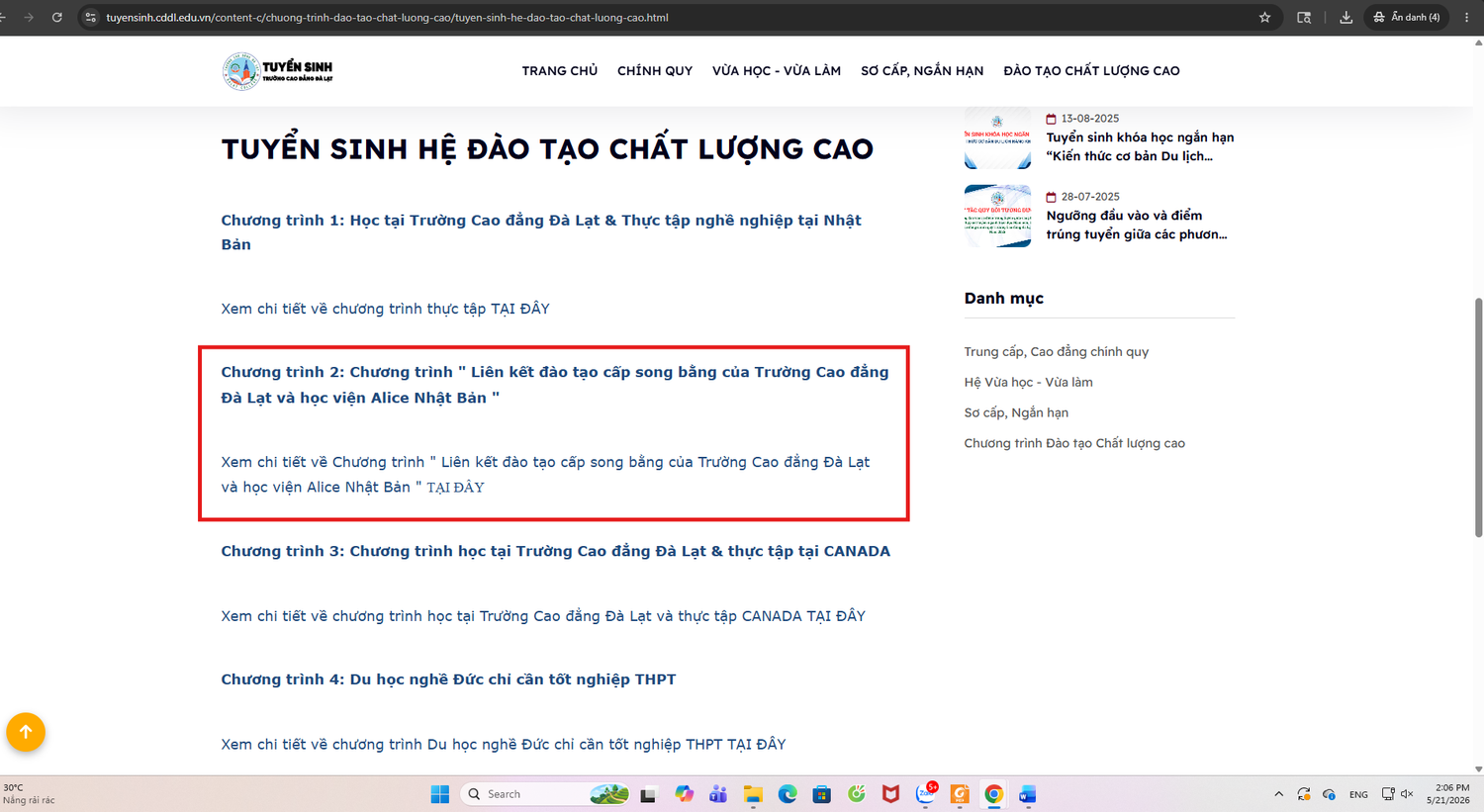Click Chương trình 2 Alice Nhật Bản heading
The width and height of the screenshot is (1484, 812).
coord(555,385)
